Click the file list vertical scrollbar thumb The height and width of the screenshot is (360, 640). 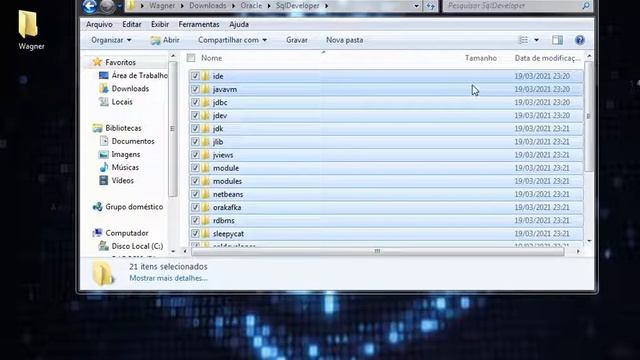point(589,116)
